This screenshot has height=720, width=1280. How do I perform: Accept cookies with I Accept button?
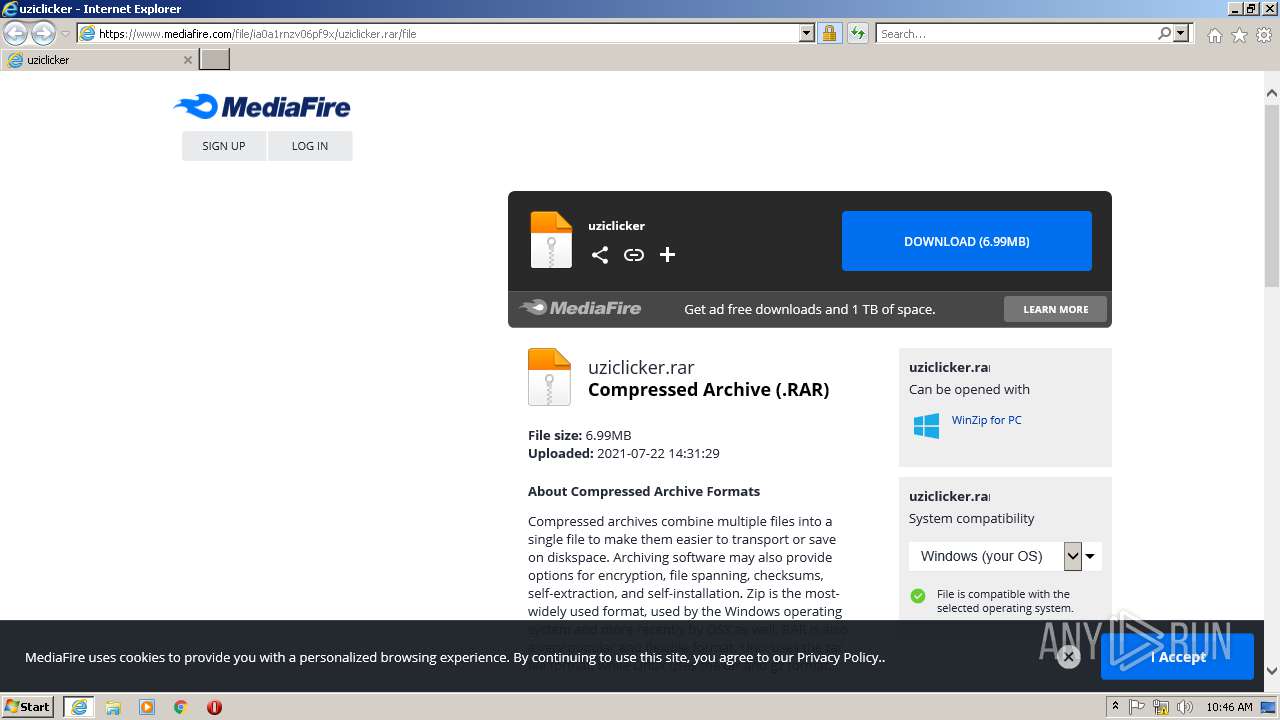(1177, 657)
